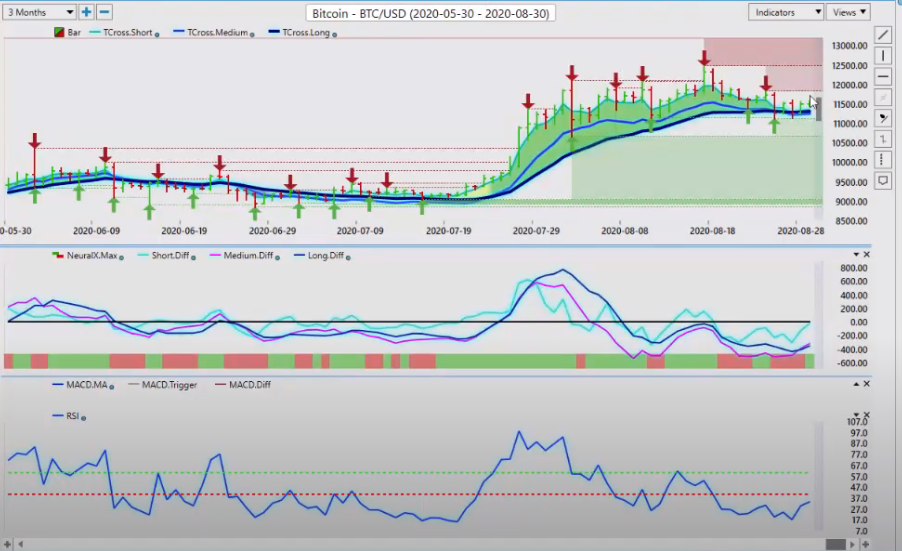Click the dot beside TCross.Long
Image resolution: width=902 pixels, height=551 pixels.
[334, 35]
